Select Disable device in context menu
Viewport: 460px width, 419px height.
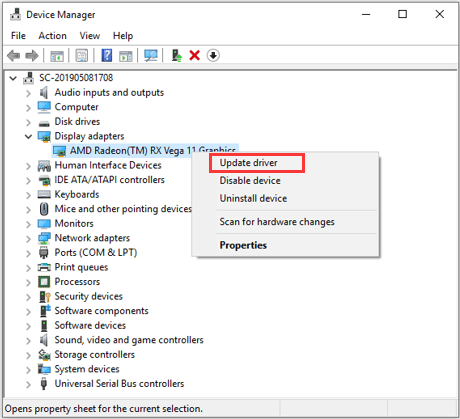point(250,181)
